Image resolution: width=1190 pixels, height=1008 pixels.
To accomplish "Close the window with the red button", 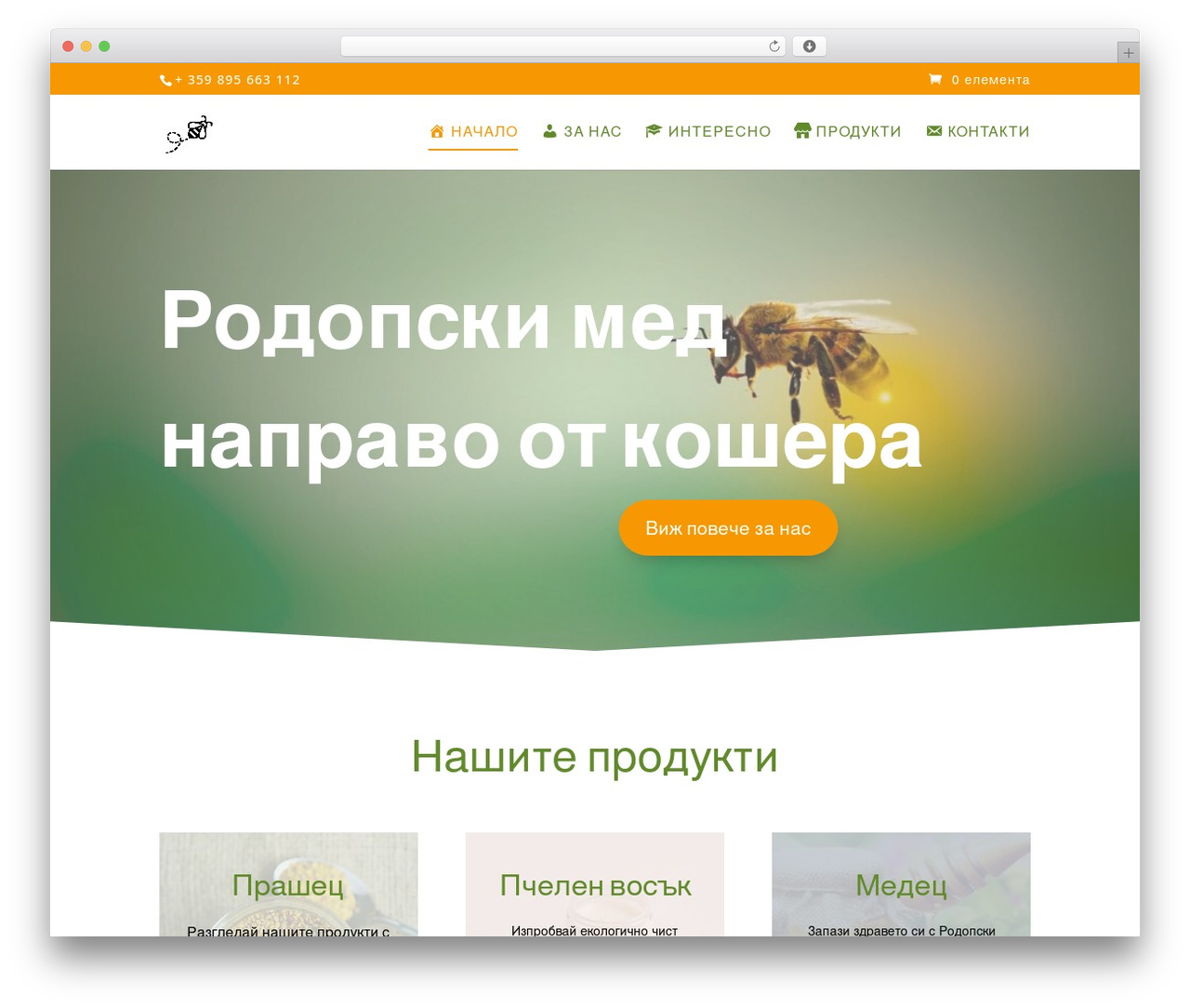I will pos(68,46).
